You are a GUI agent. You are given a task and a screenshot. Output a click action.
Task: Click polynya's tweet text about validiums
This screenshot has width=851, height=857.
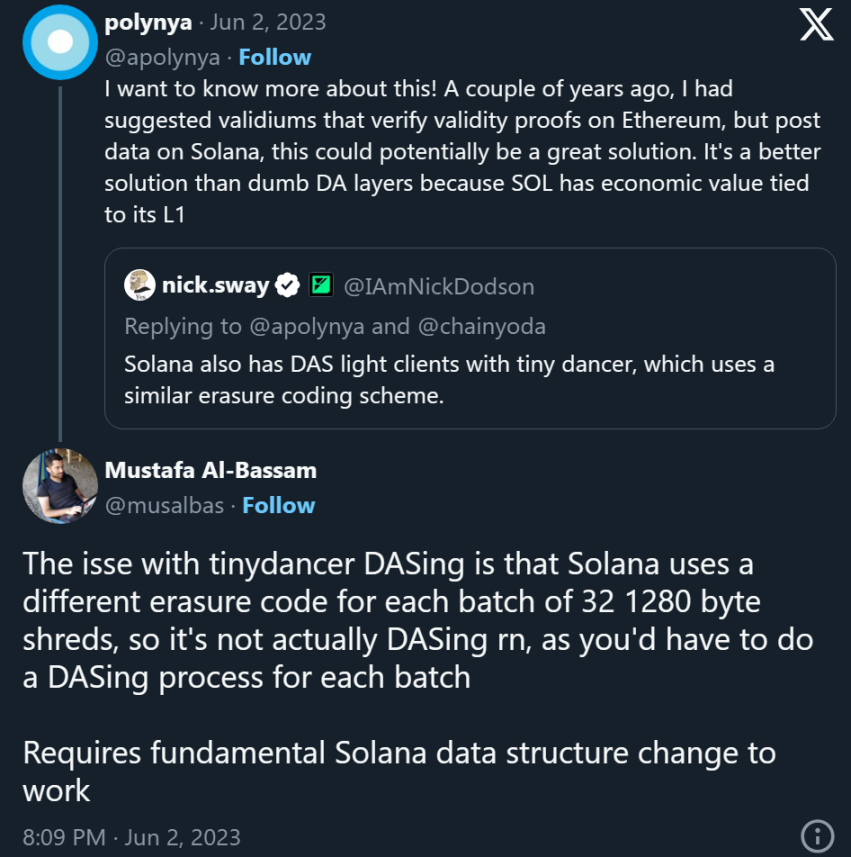tap(462, 149)
